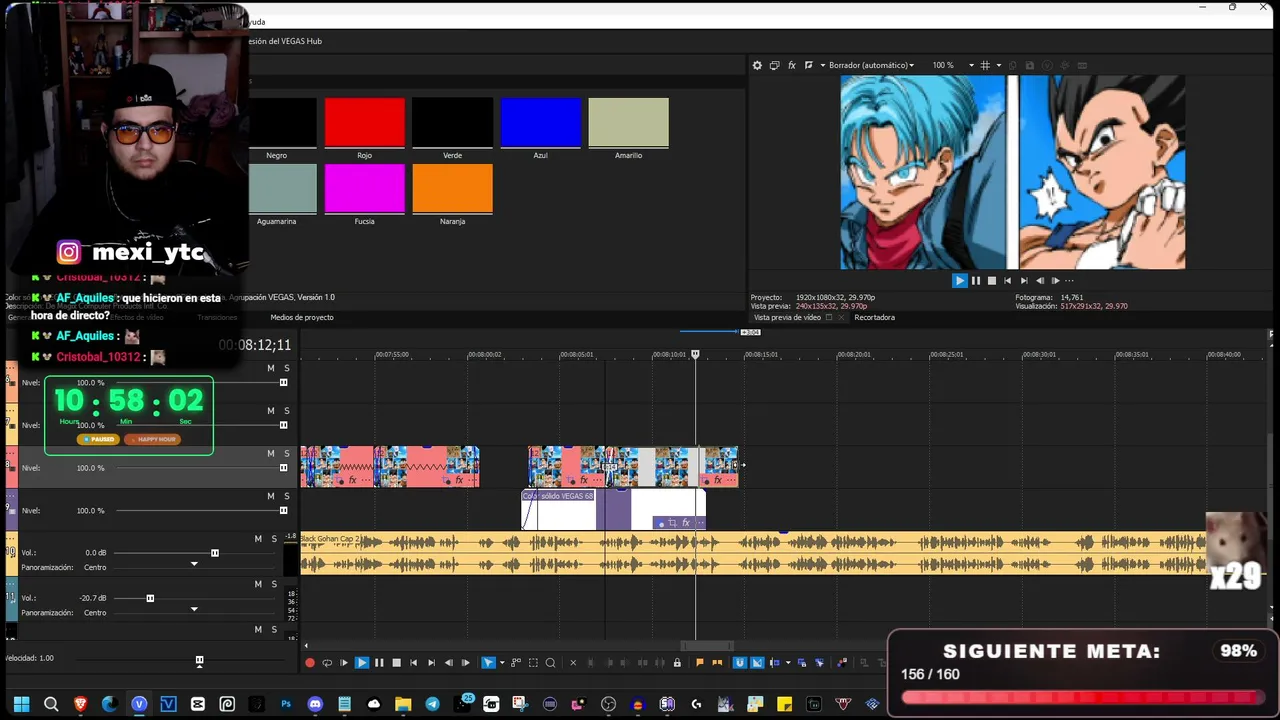The height and width of the screenshot is (720, 1280).
Task: Switch to Recortadora tab
Action: tap(874, 317)
